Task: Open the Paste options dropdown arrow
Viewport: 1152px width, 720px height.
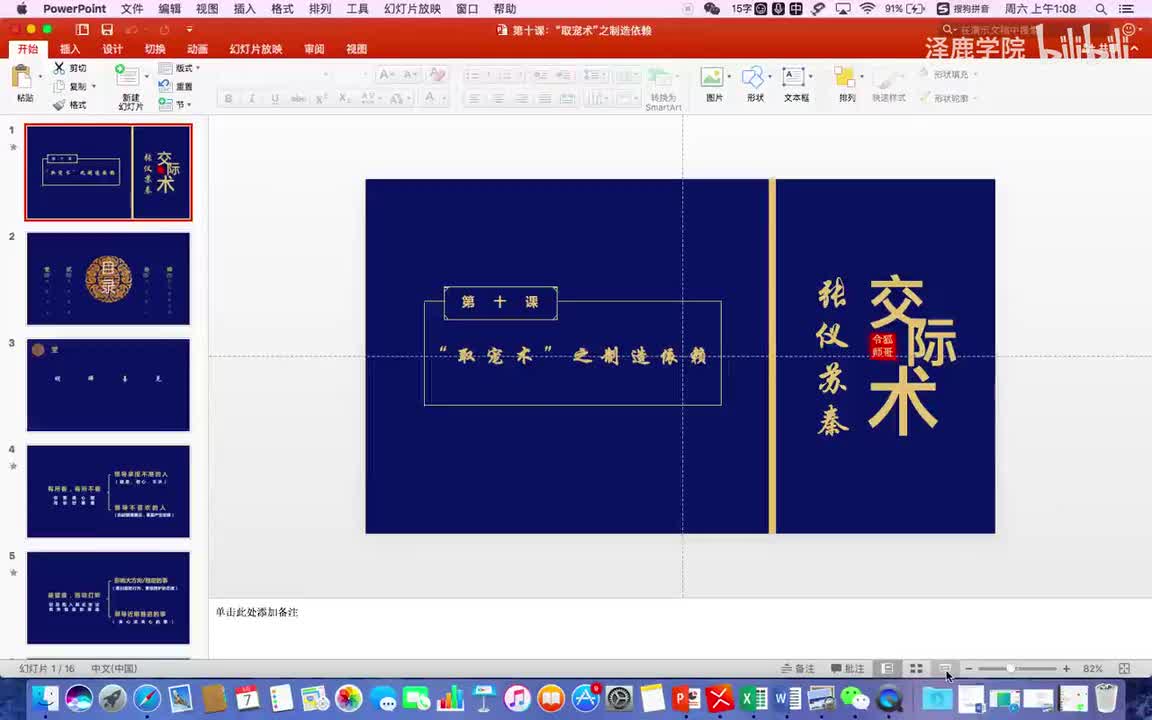Action: pos(40,77)
